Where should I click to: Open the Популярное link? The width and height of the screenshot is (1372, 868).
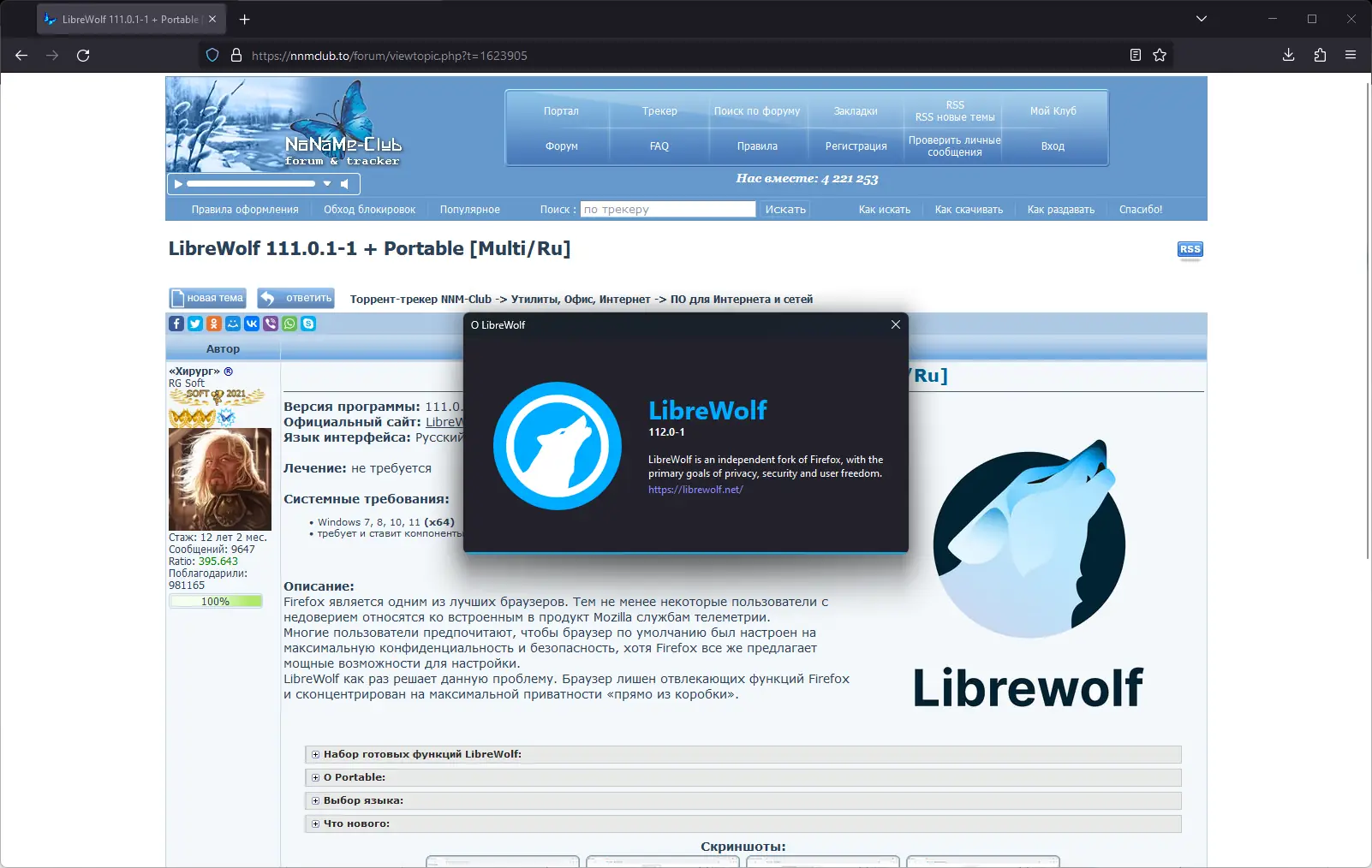pos(470,210)
